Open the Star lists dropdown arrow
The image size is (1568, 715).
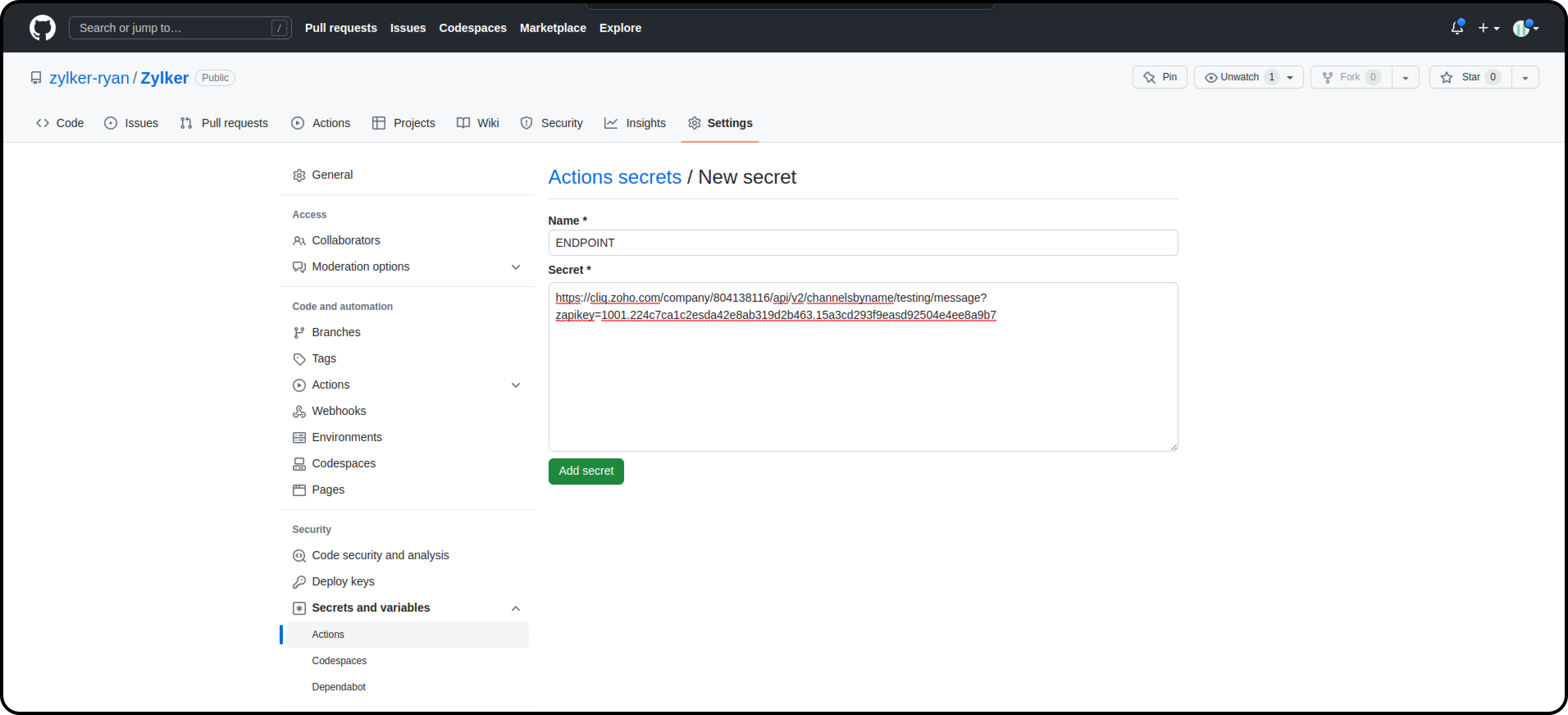pos(1525,78)
